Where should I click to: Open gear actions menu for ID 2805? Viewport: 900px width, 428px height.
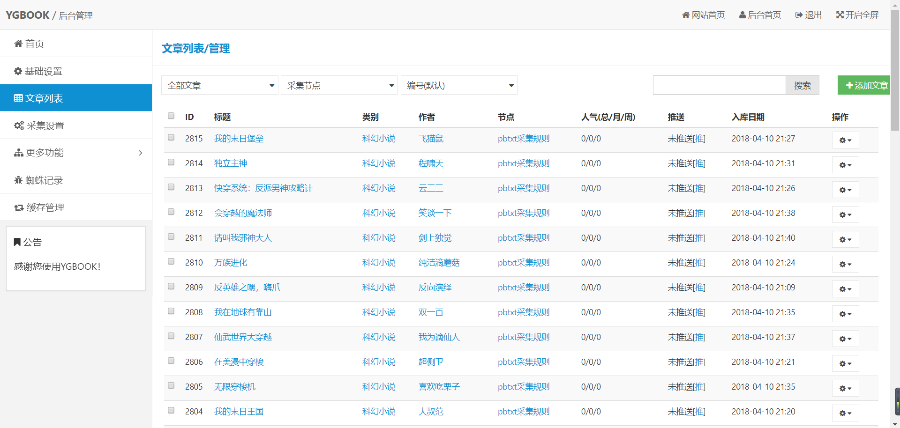pyautogui.click(x=845, y=388)
